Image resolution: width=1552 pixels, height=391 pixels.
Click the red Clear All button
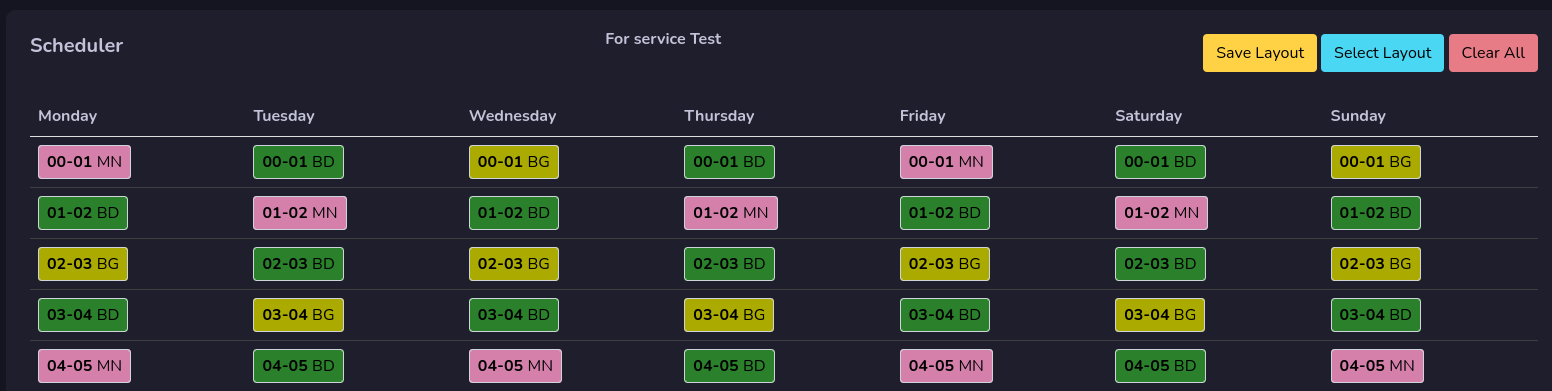click(x=1493, y=53)
